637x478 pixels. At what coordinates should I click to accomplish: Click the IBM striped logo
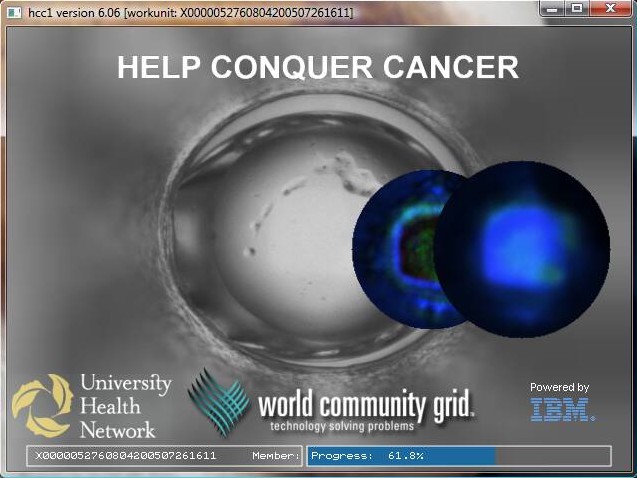[562, 409]
